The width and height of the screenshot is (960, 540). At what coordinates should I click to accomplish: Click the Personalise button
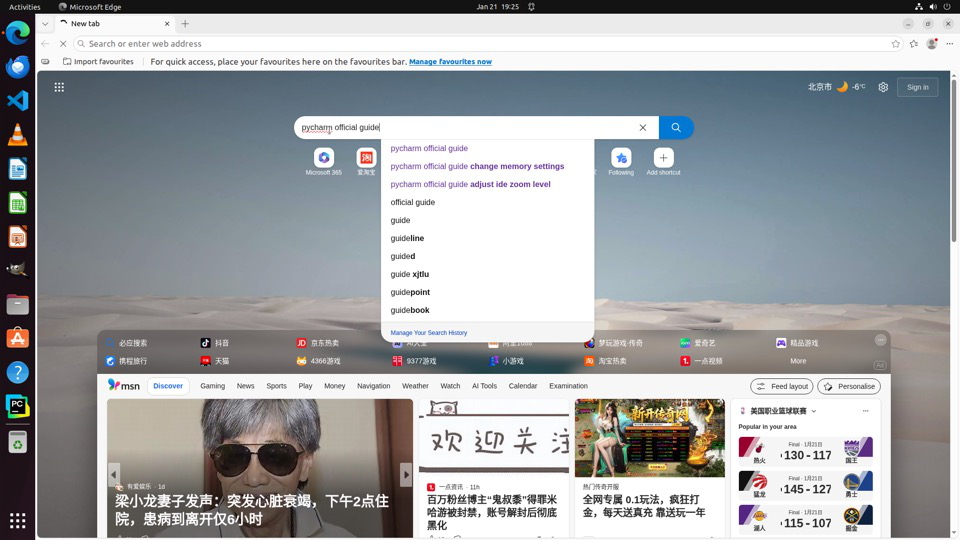coord(849,386)
